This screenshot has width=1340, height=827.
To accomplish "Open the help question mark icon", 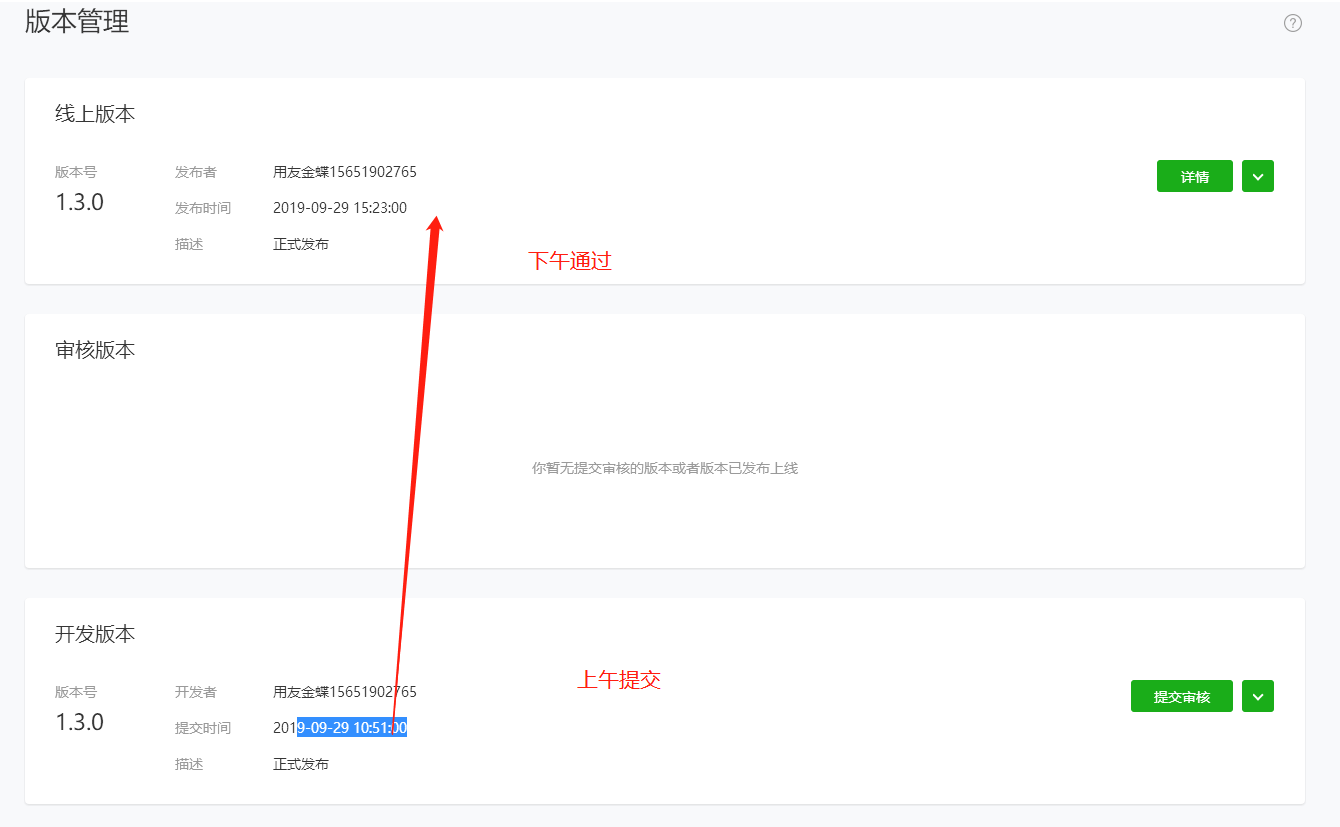I will click(1293, 23).
